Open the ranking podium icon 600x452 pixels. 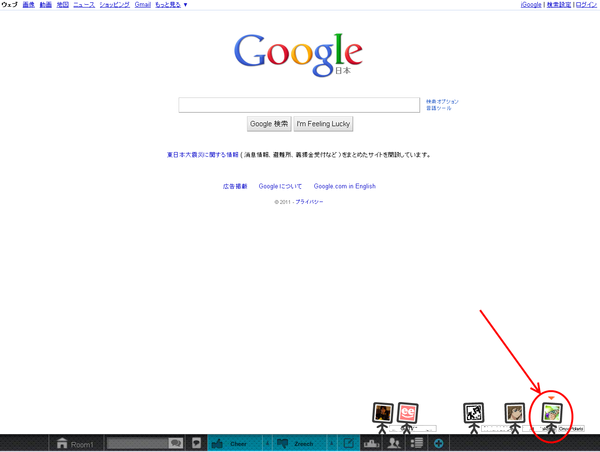click(x=371, y=443)
